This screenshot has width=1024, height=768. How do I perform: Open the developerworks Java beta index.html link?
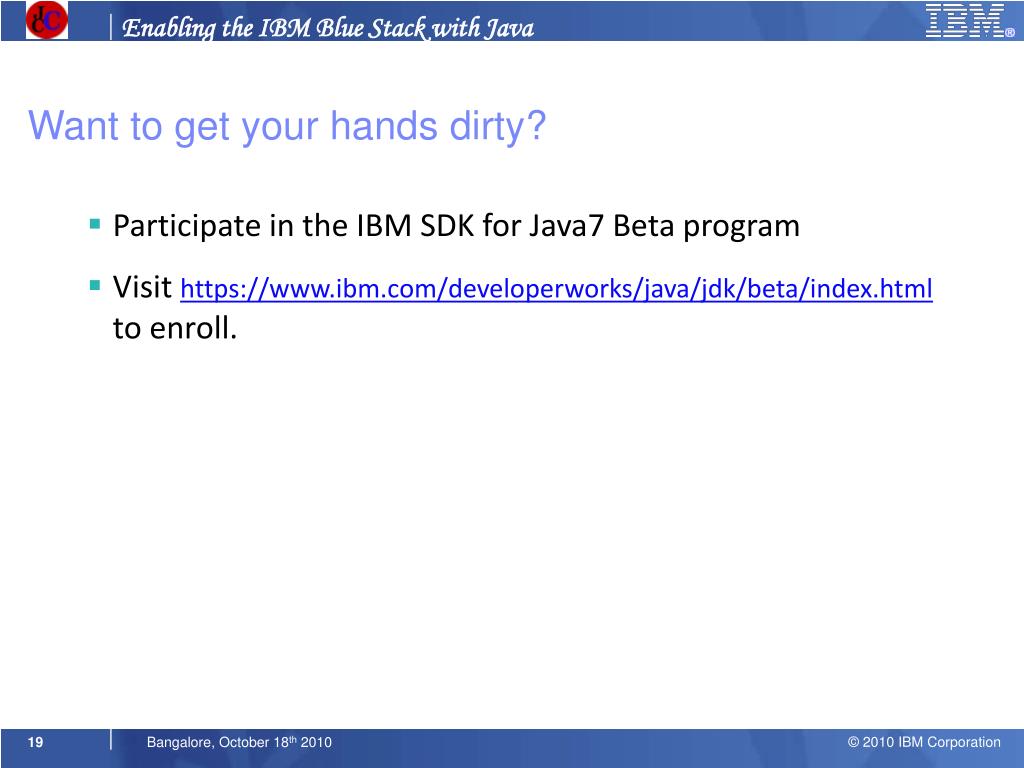click(x=556, y=289)
